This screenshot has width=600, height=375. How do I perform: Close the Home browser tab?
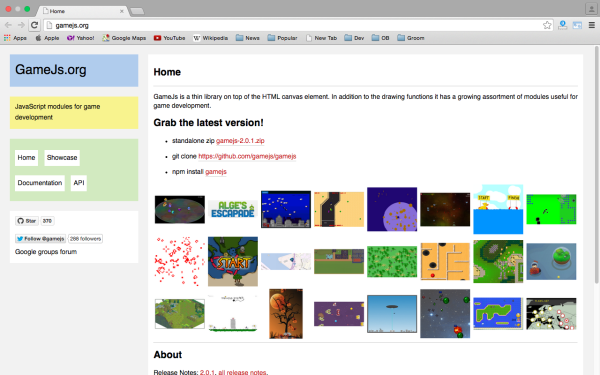tap(122, 11)
